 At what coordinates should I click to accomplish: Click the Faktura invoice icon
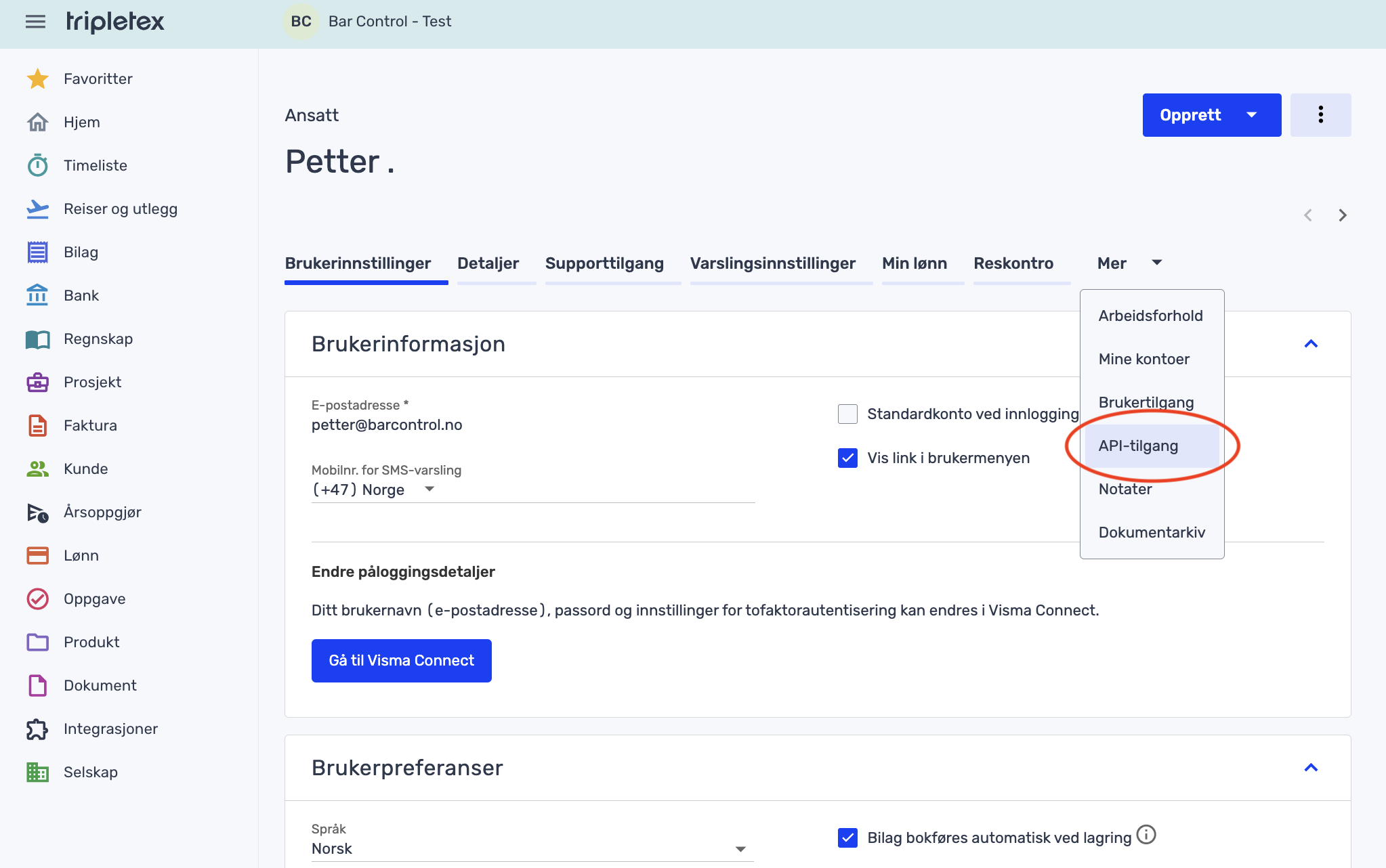38,425
